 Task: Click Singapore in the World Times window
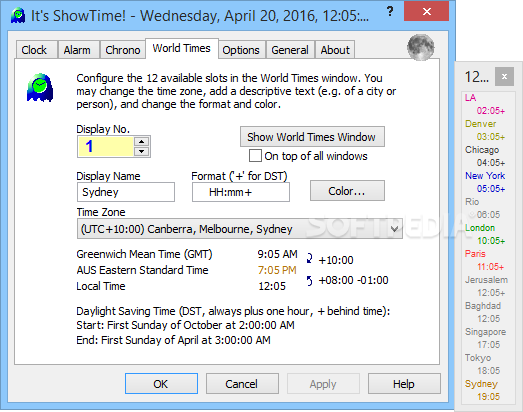point(486,332)
